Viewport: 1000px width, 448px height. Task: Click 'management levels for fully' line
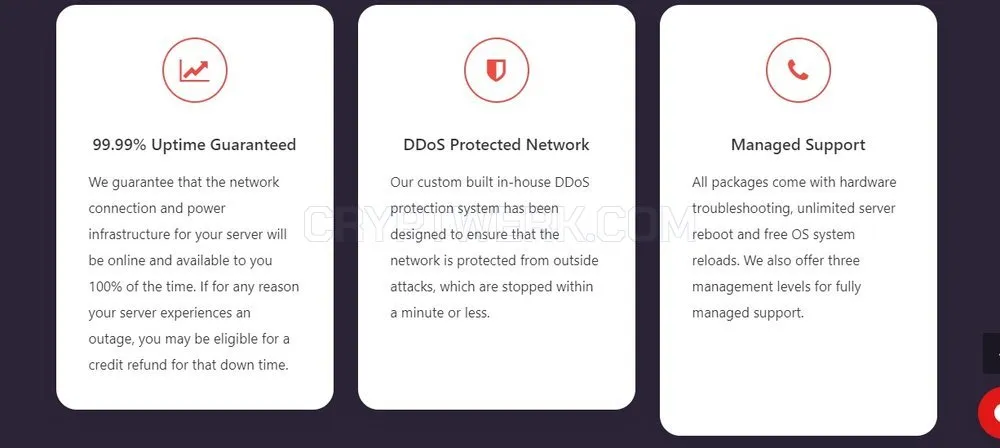[x=776, y=287]
